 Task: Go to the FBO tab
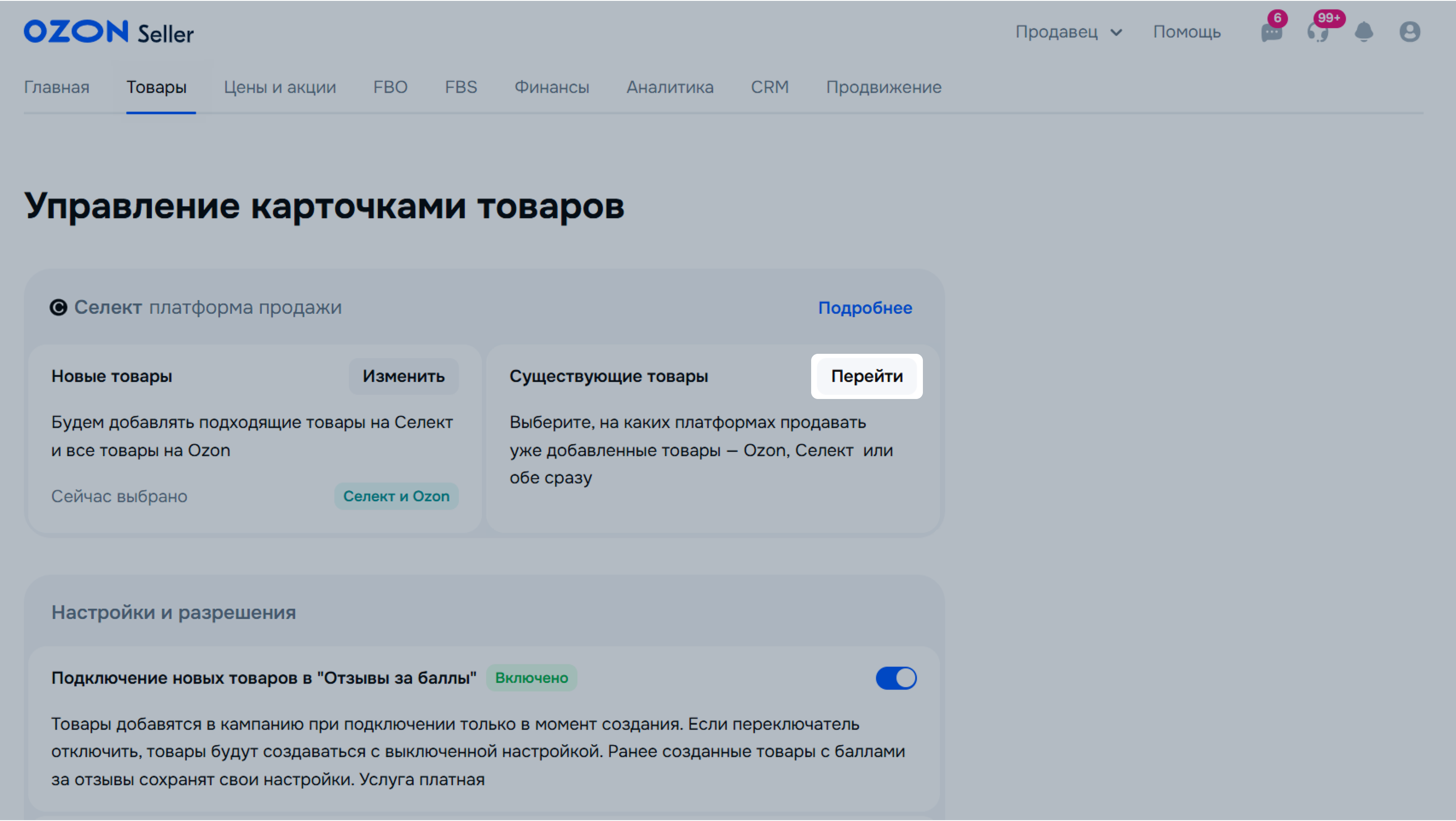[390, 87]
